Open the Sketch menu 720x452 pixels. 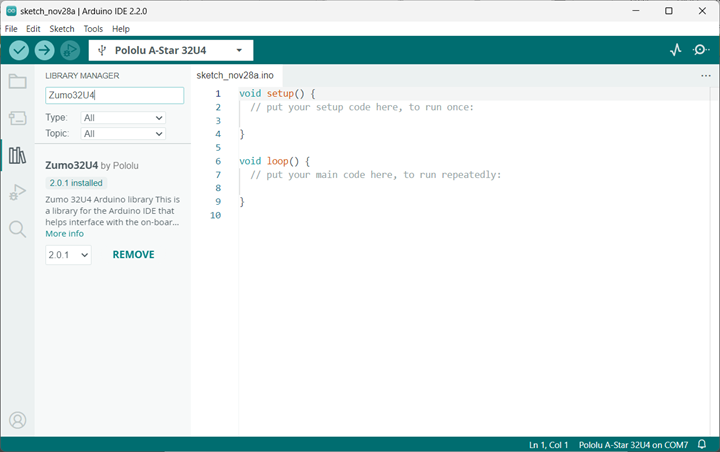(61, 29)
